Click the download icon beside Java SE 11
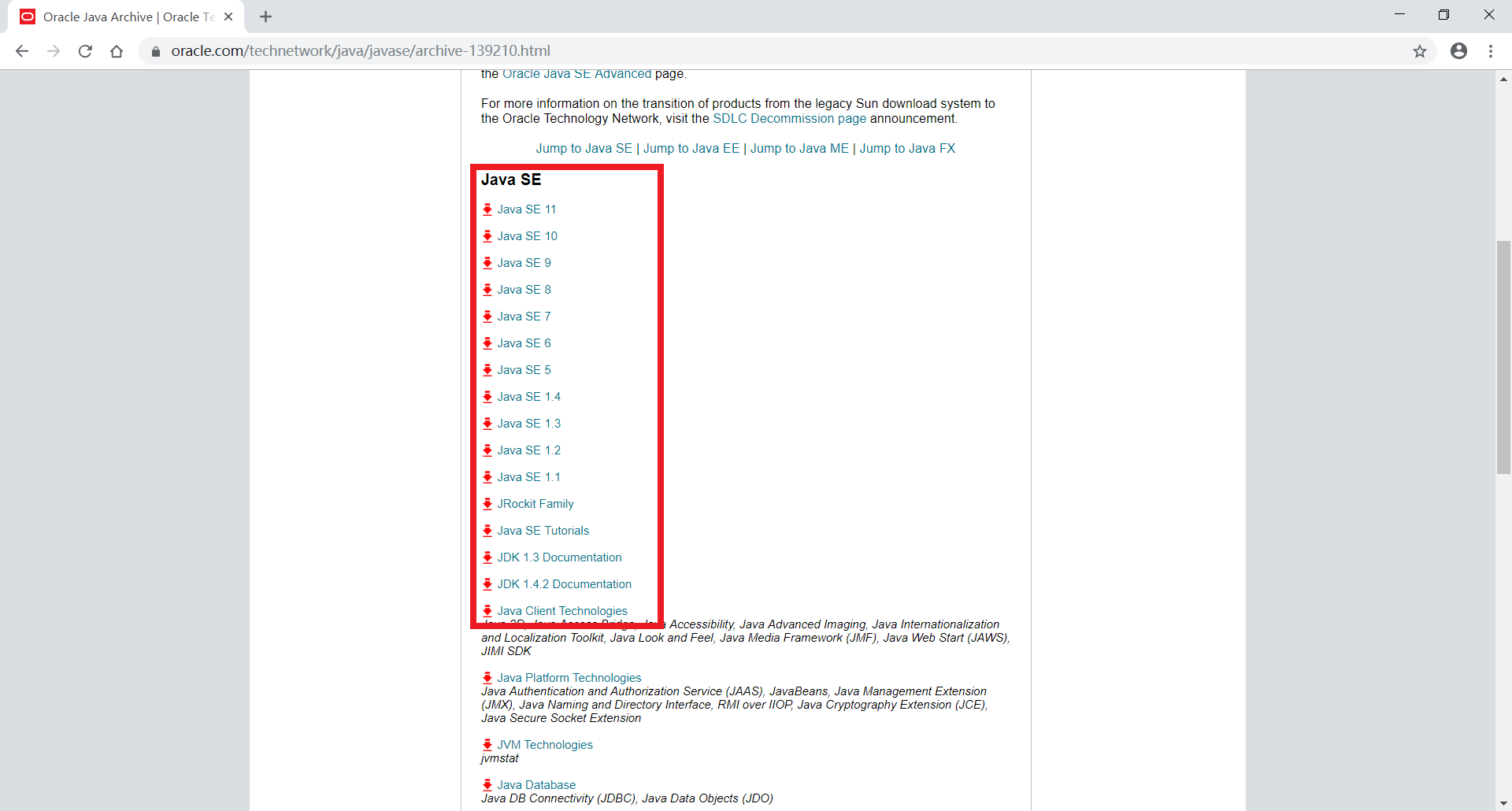Image resolution: width=1512 pixels, height=811 pixels. point(488,209)
